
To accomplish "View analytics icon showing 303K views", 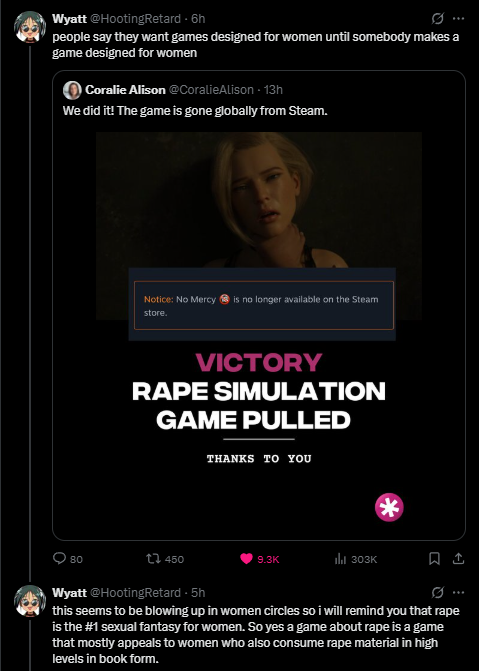I will [340, 558].
